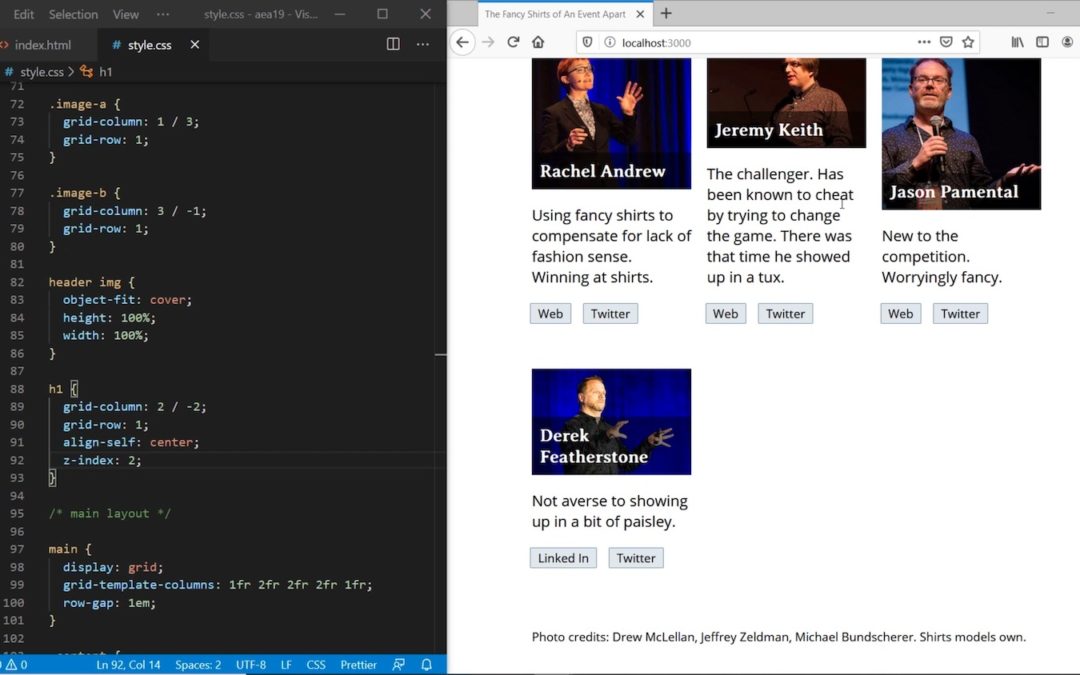Open a new browser tab
The height and width of the screenshot is (675, 1080).
666,14
